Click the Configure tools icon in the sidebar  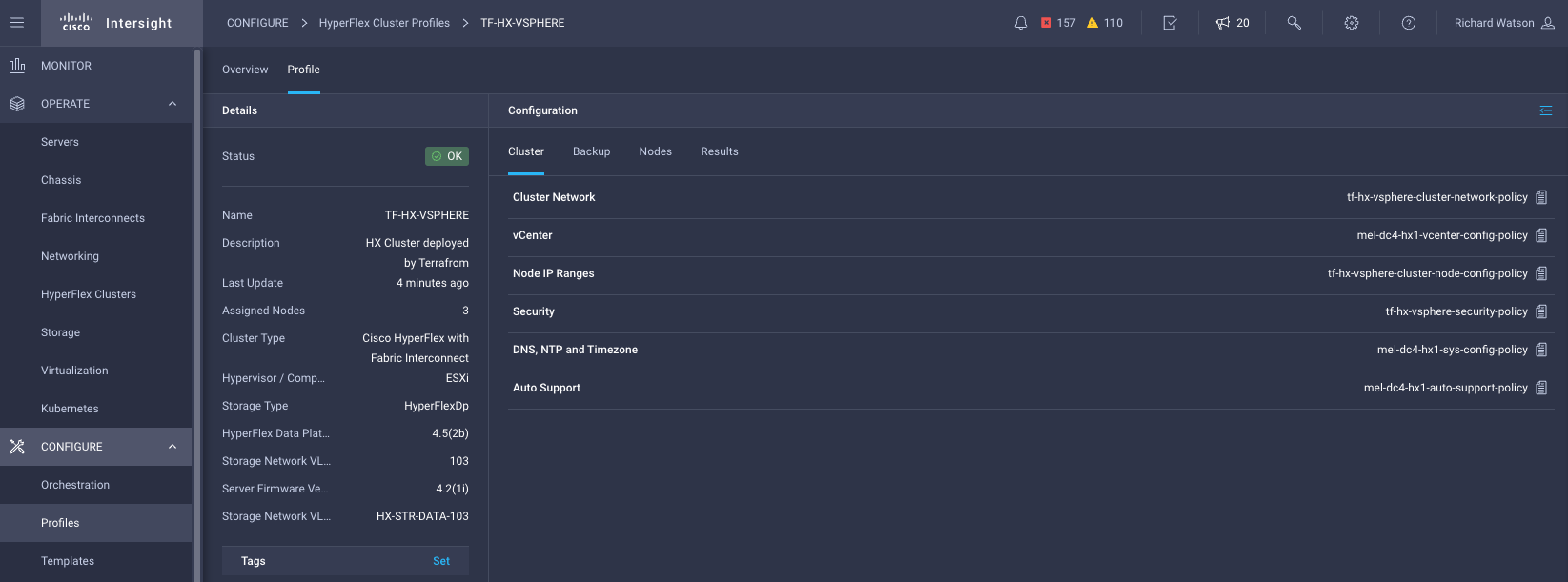[17, 447]
